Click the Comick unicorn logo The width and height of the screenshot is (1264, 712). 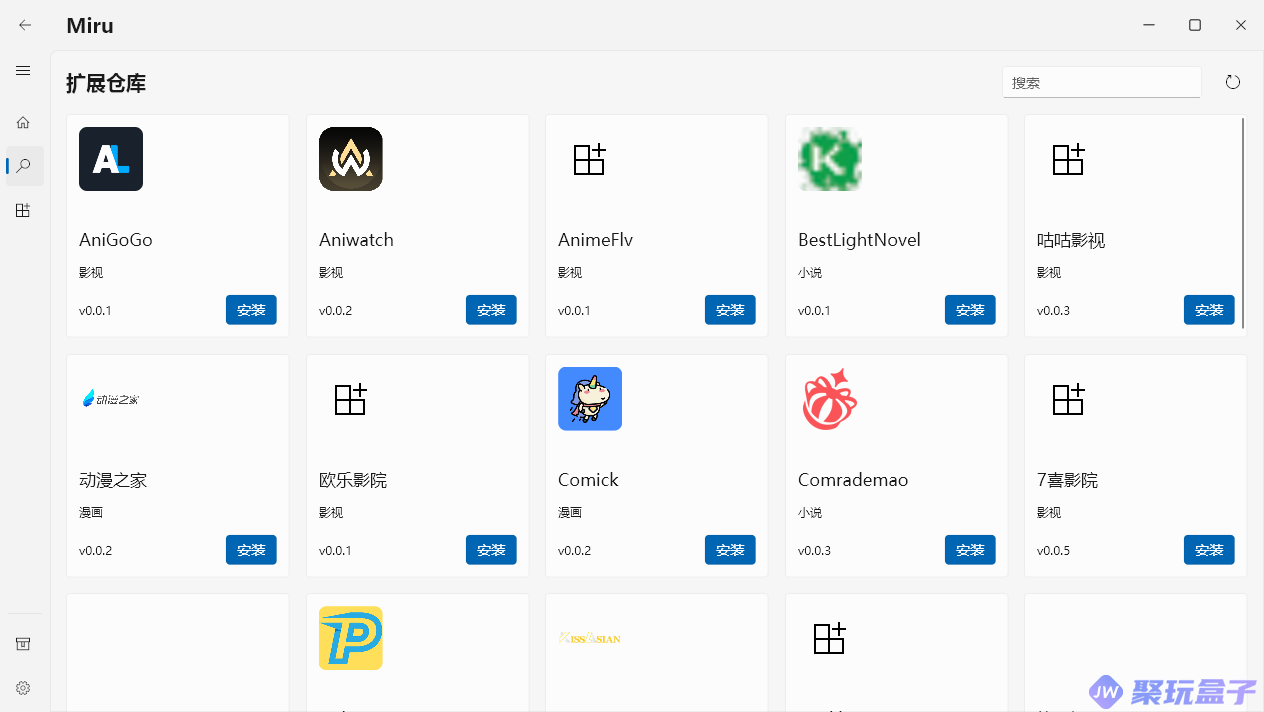[x=590, y=399]
